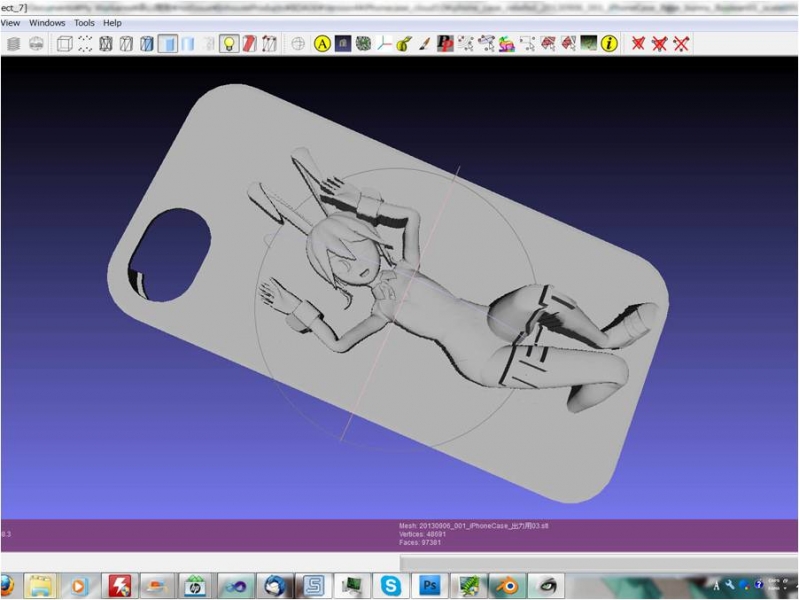Screen dimensions: 799x600
Task: Select the connected vertices selection tool
Action: 487,44
